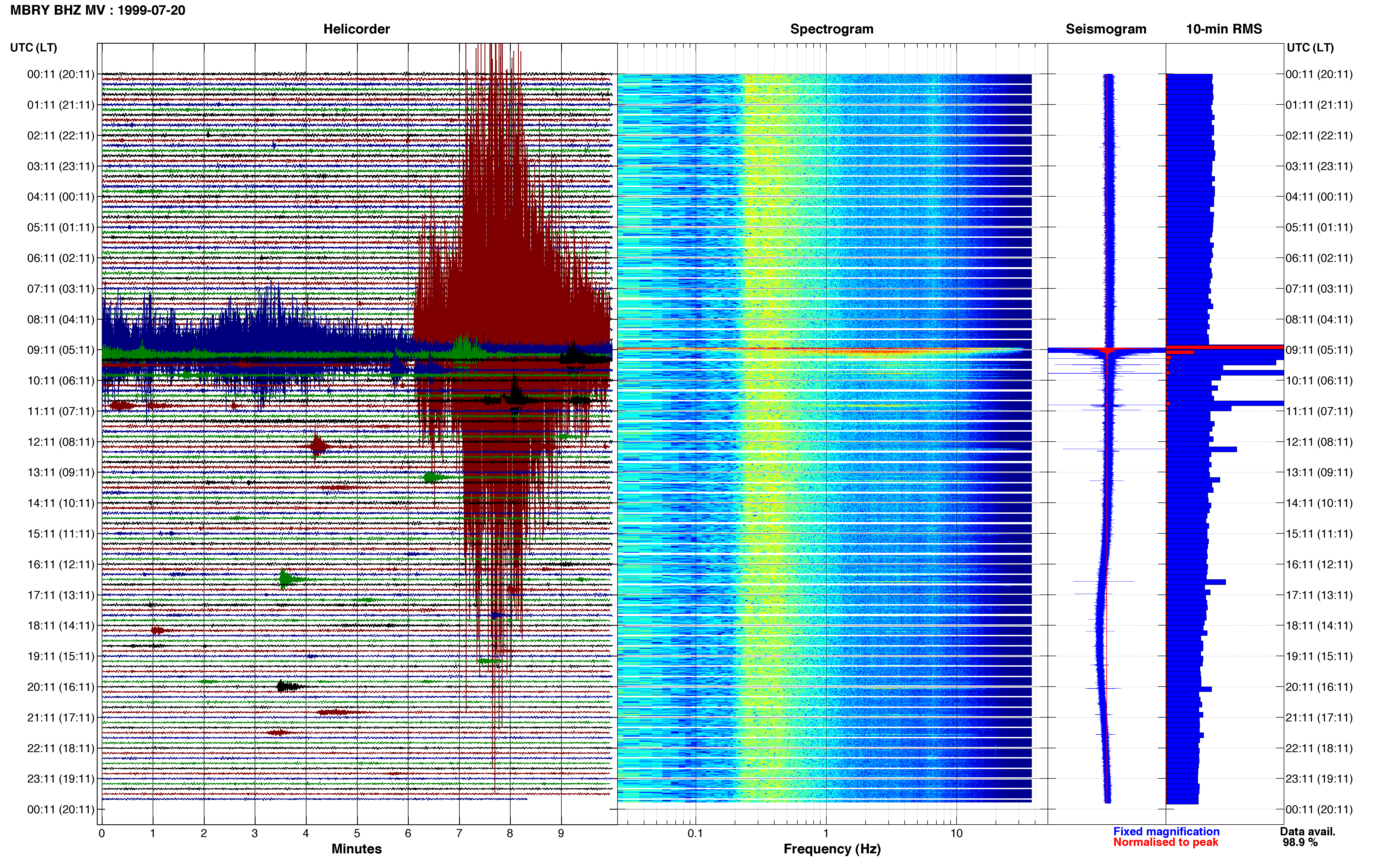Click the 'Minutes' x-axis label
This screenshot has height=868, width=1388.
pos(356,849)
